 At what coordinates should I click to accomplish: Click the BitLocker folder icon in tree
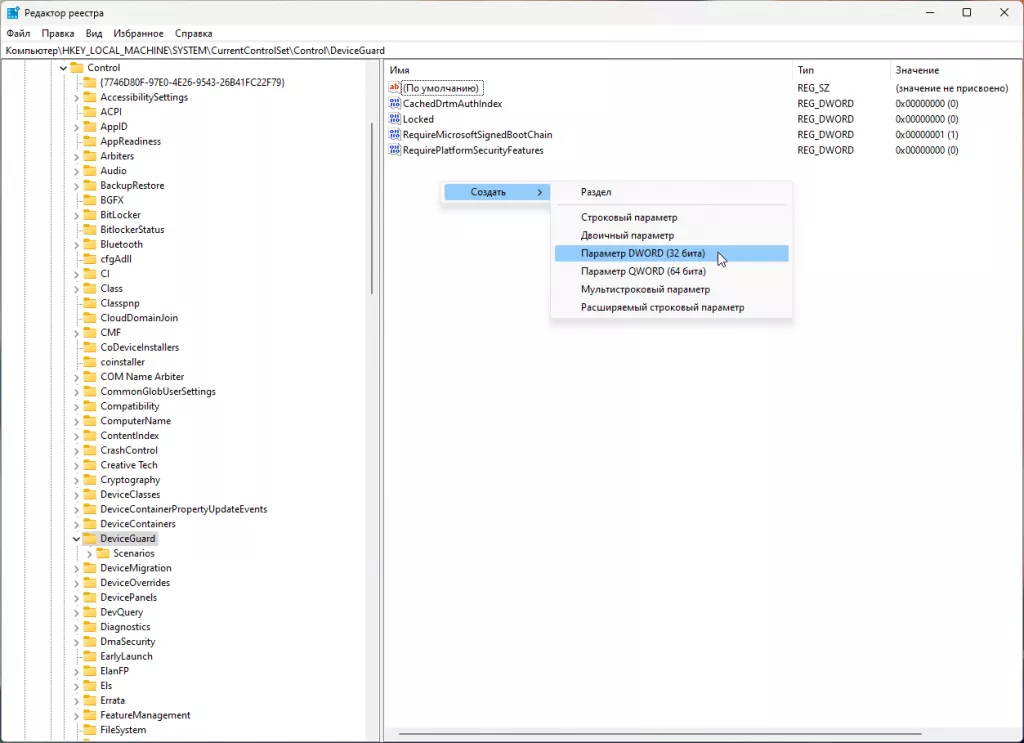coord(90,215)
